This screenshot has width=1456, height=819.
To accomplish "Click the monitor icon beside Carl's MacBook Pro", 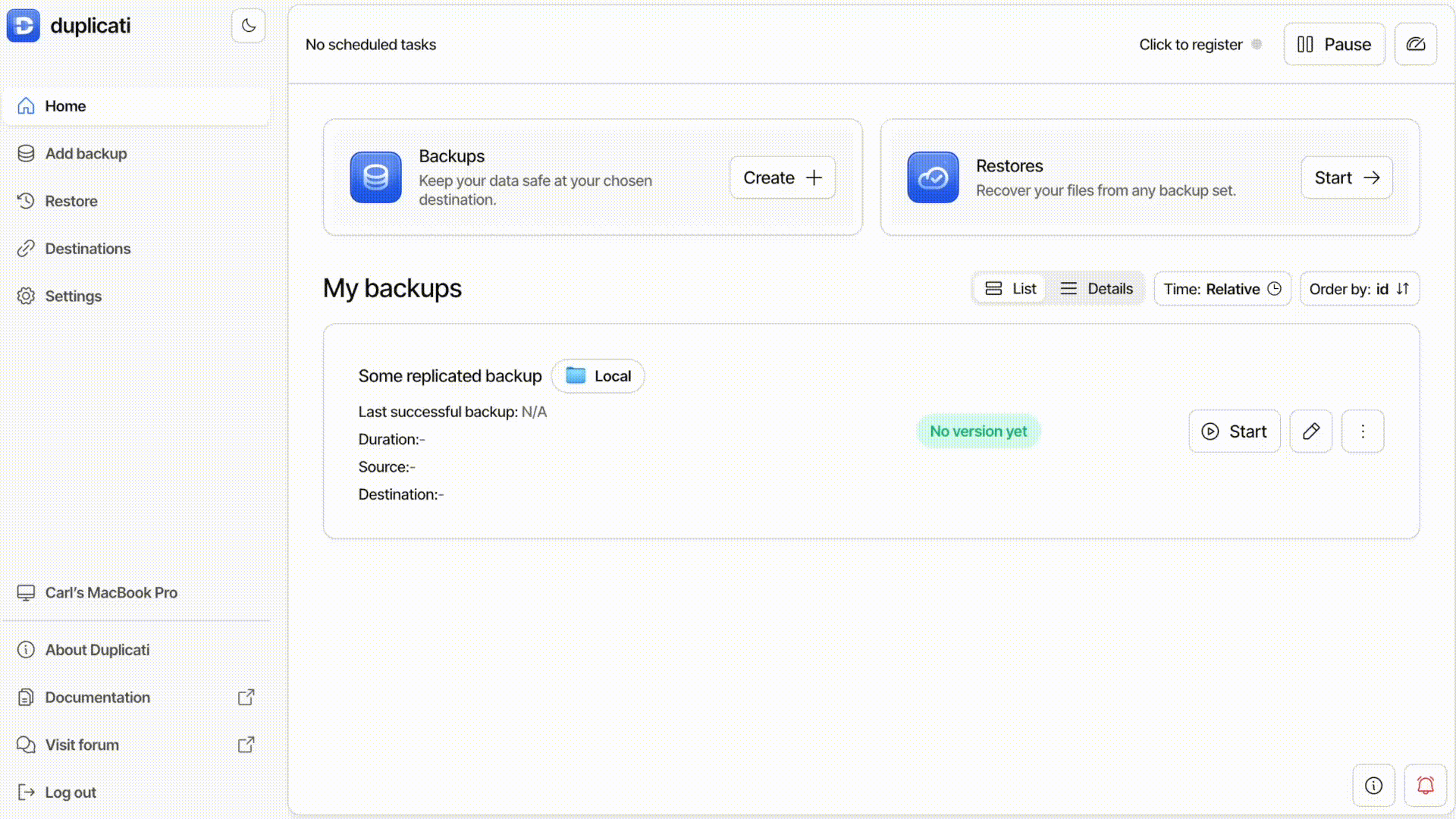I will click(27, 593).
